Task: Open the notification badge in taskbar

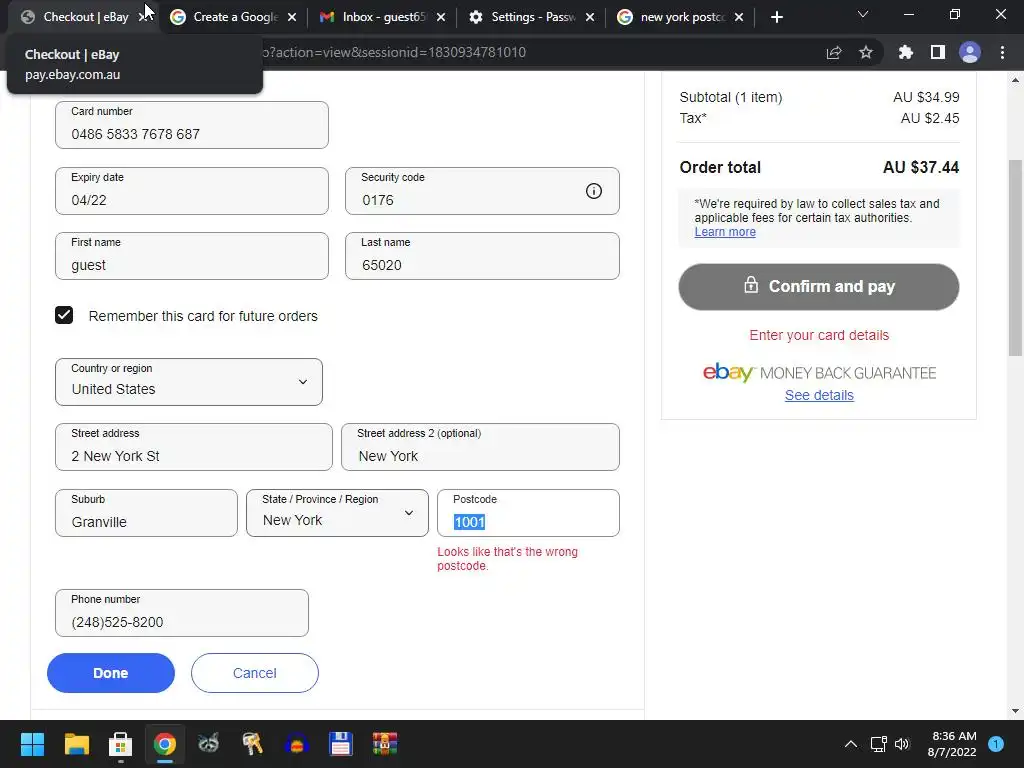Action: pos(996,744)
